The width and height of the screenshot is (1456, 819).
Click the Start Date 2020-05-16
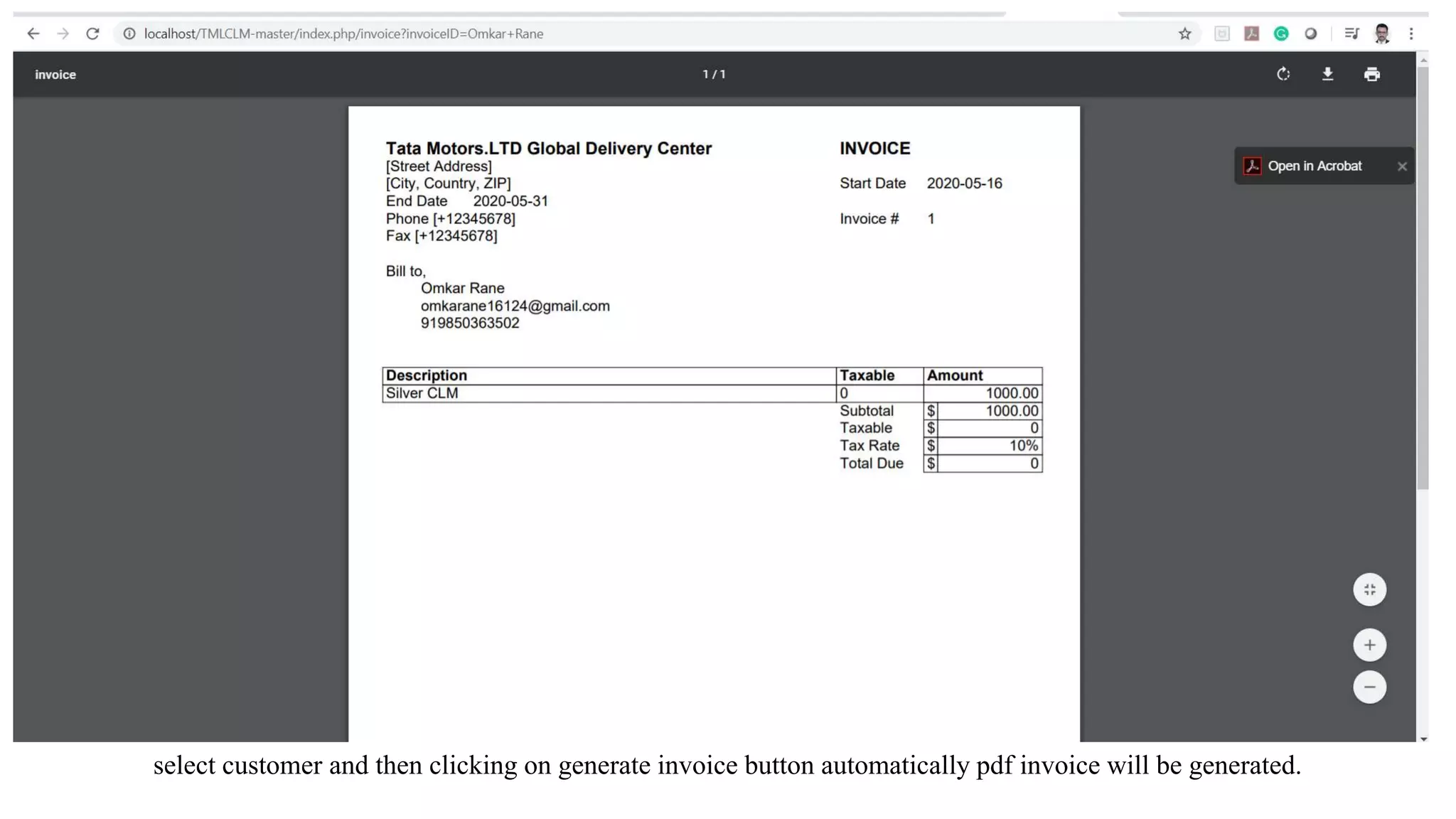pos(964,183)
